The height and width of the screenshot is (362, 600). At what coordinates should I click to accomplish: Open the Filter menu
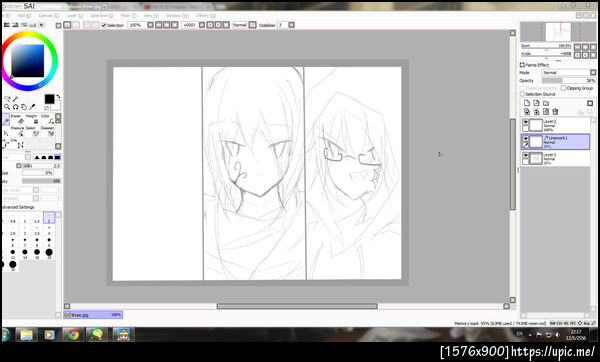pos(128,16)
